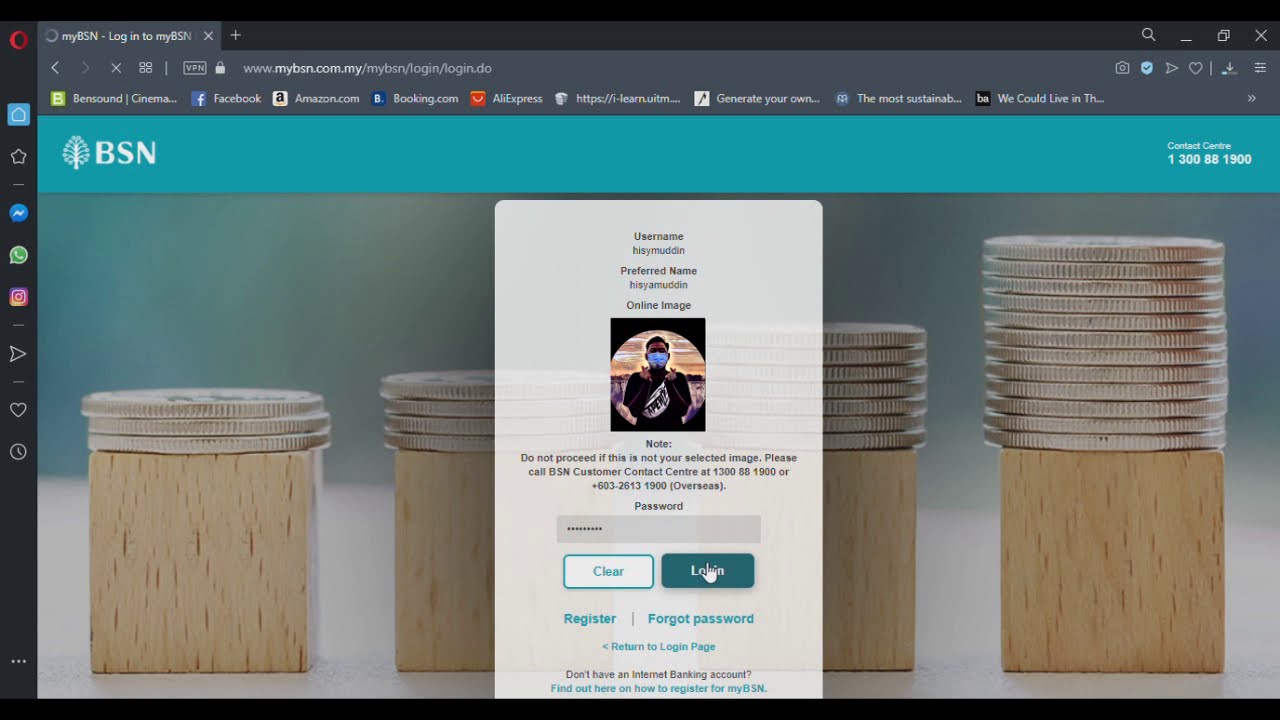Click the online security image thumbnail
Screen dimensions: 1280x720
[x=658, y=375]
